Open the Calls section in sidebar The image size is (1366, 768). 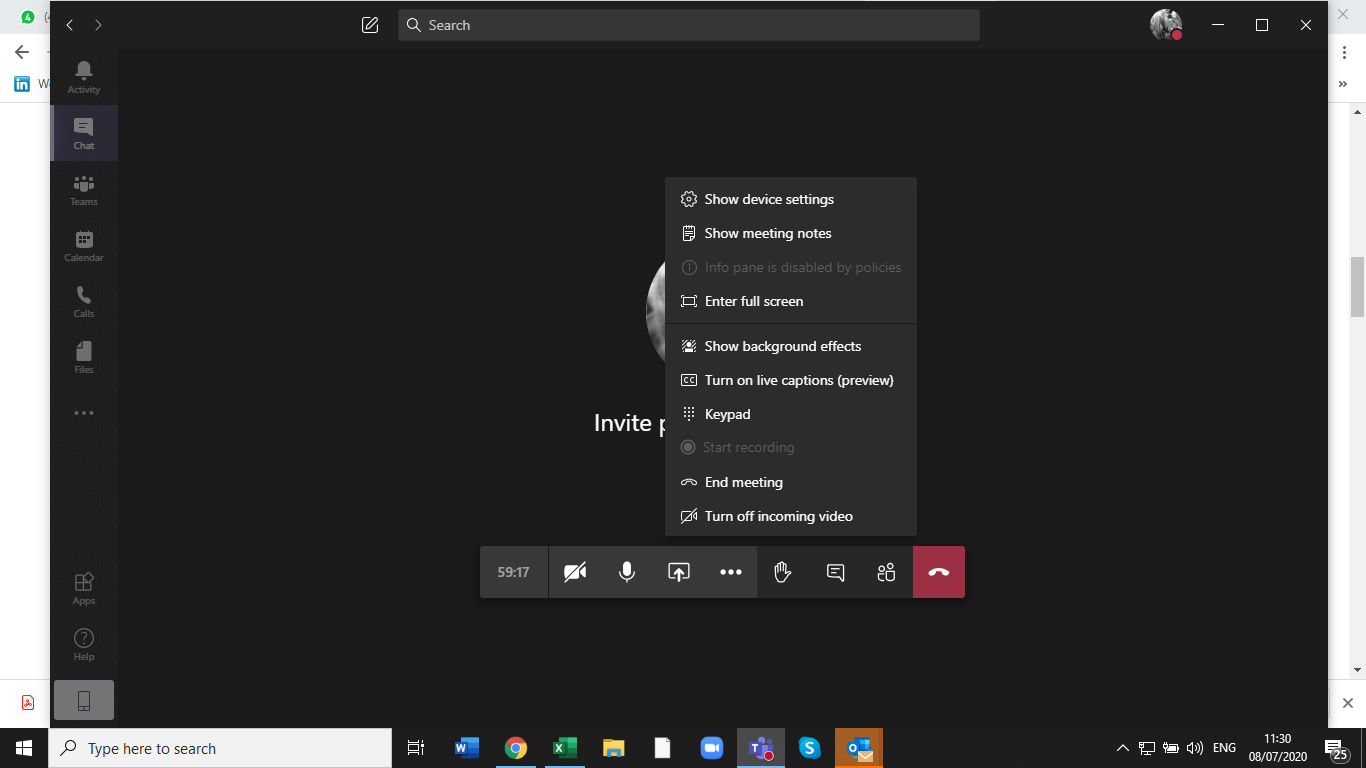pos(84,301)
